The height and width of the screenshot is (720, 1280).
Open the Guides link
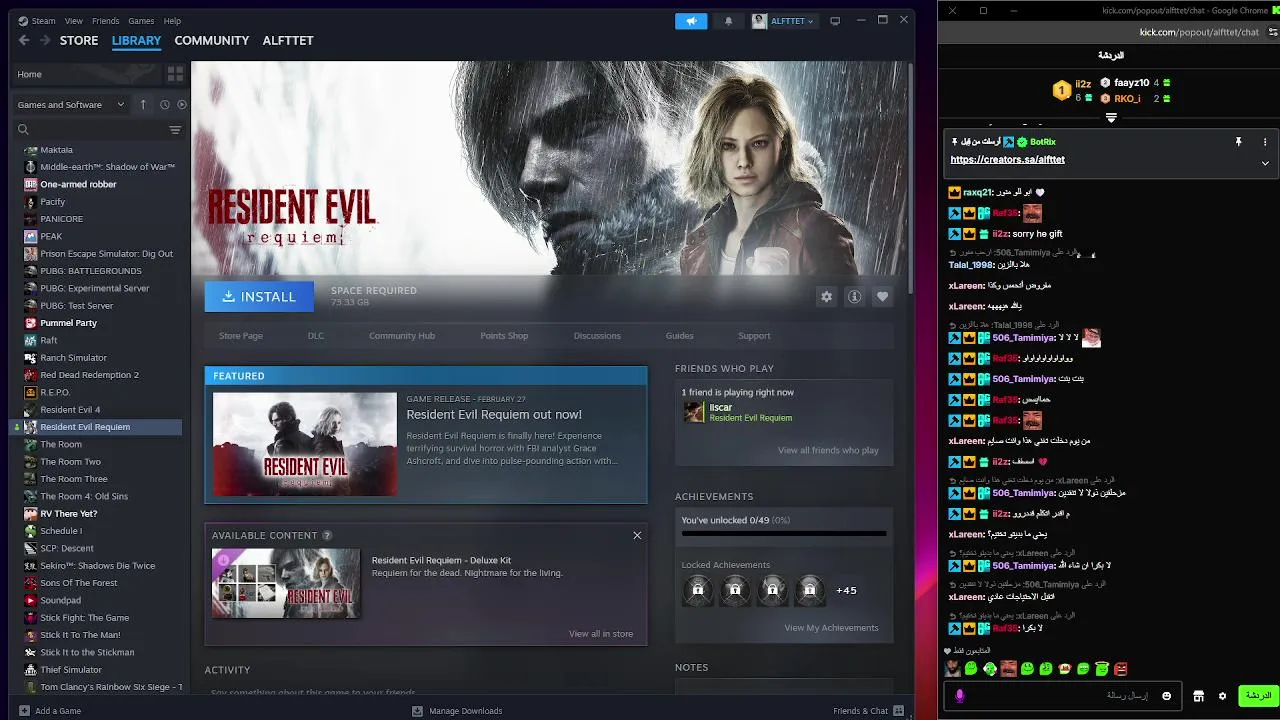tap(679, 336)
